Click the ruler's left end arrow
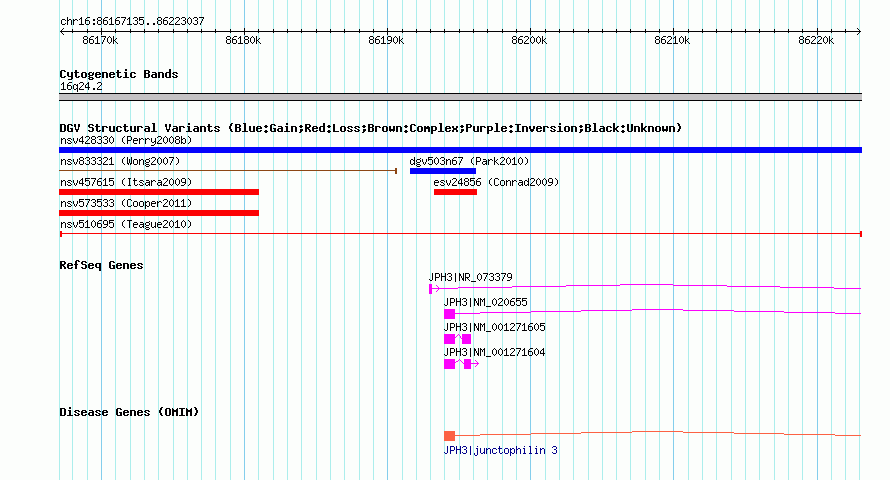This screenshot has width=890, height=480. pos(62,31)
